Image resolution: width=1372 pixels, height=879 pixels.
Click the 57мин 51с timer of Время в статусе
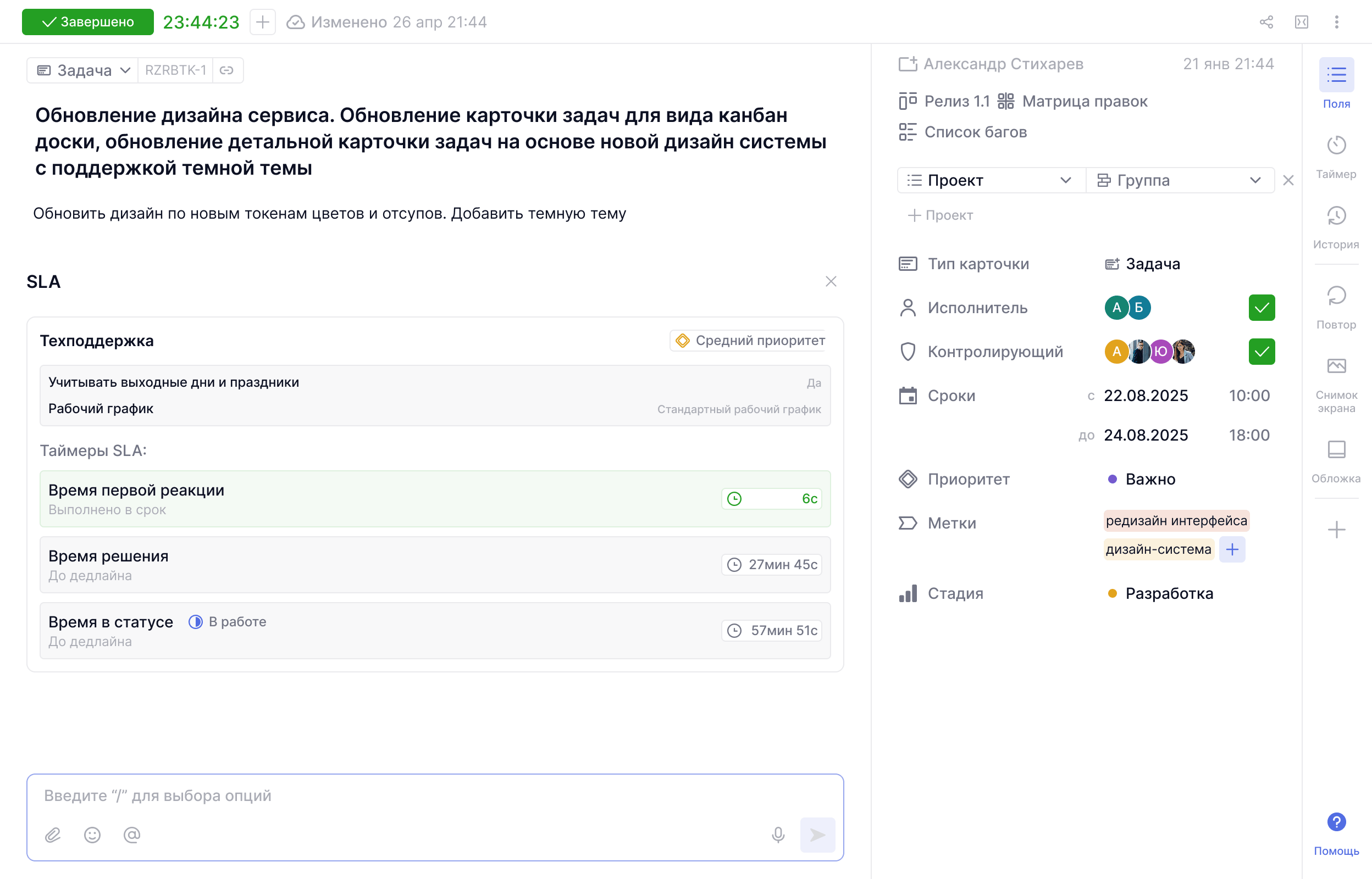(x=771, y=631)
